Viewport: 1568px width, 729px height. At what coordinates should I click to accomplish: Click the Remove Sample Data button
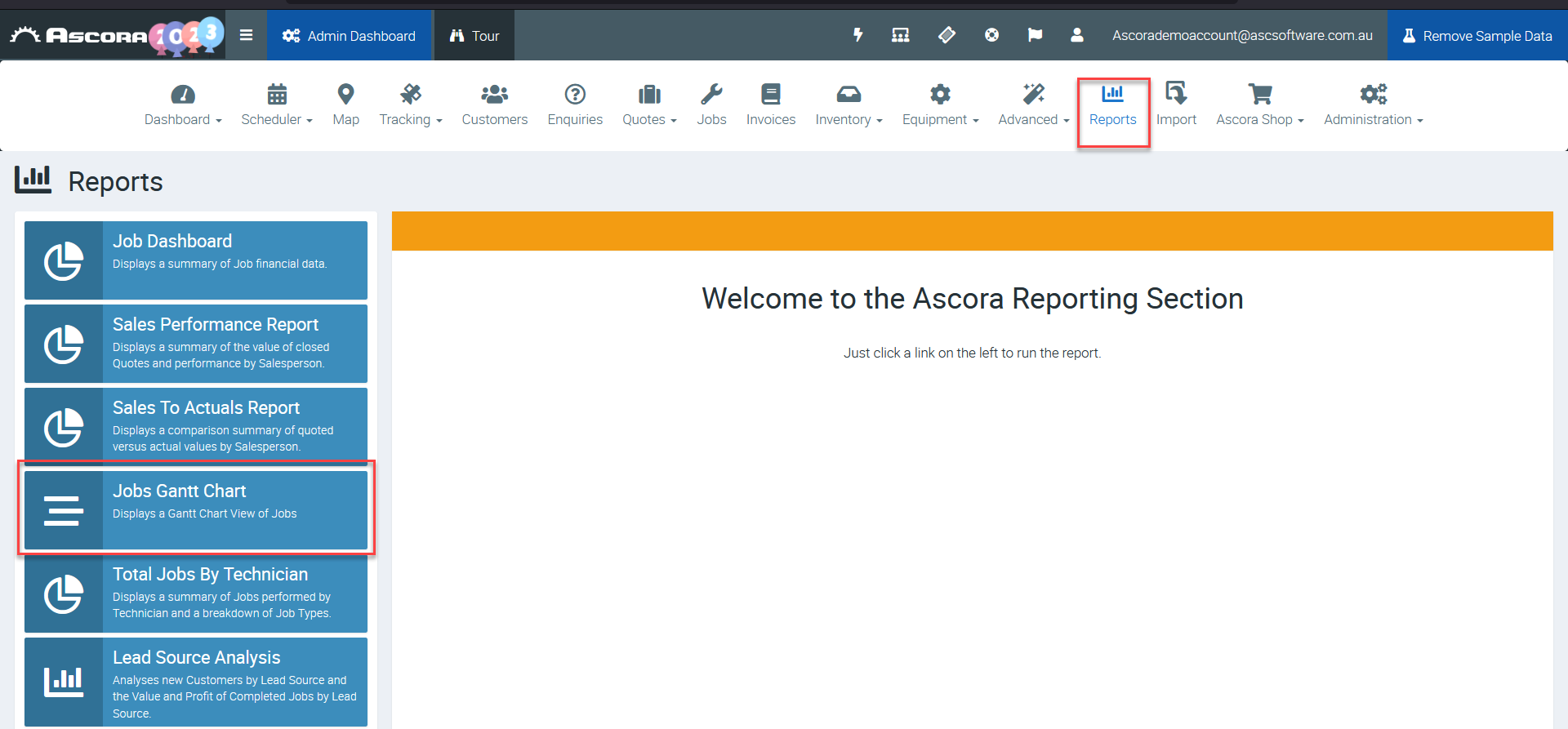pos(1477,36)
